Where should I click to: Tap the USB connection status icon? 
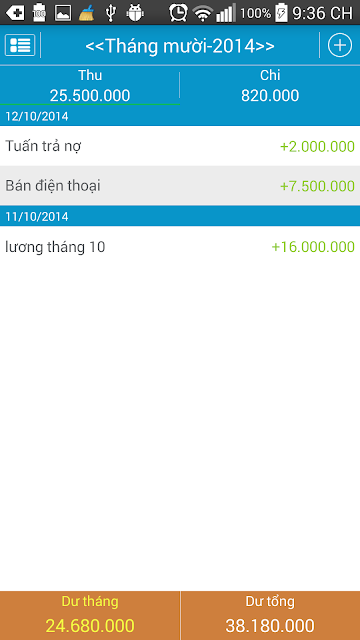(x=111, y=13)
